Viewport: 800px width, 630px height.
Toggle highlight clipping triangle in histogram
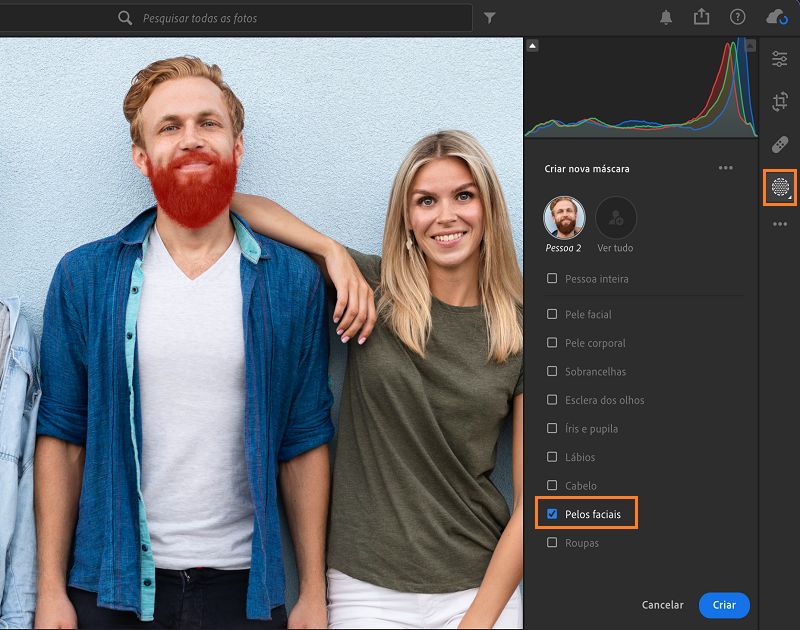click(x=750, y=46)
